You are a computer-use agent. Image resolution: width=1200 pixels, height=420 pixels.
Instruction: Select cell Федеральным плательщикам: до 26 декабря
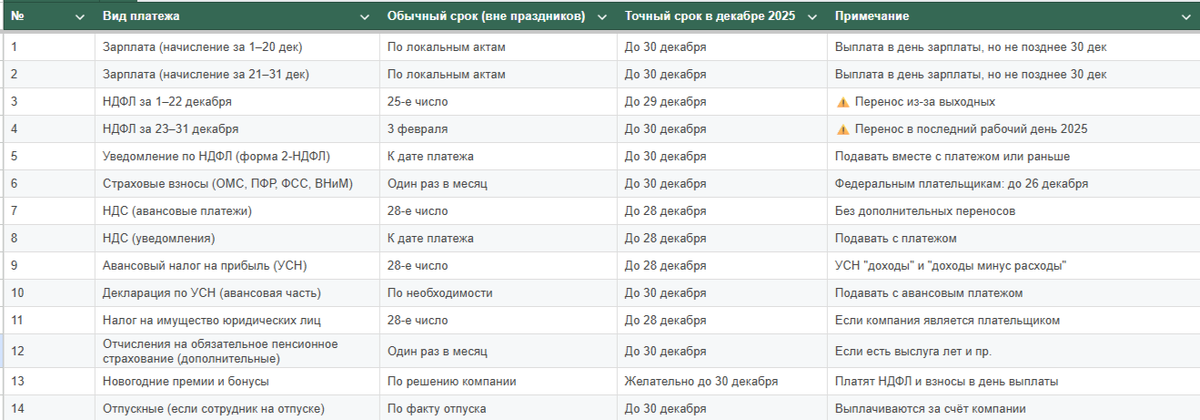[1014, 184]
